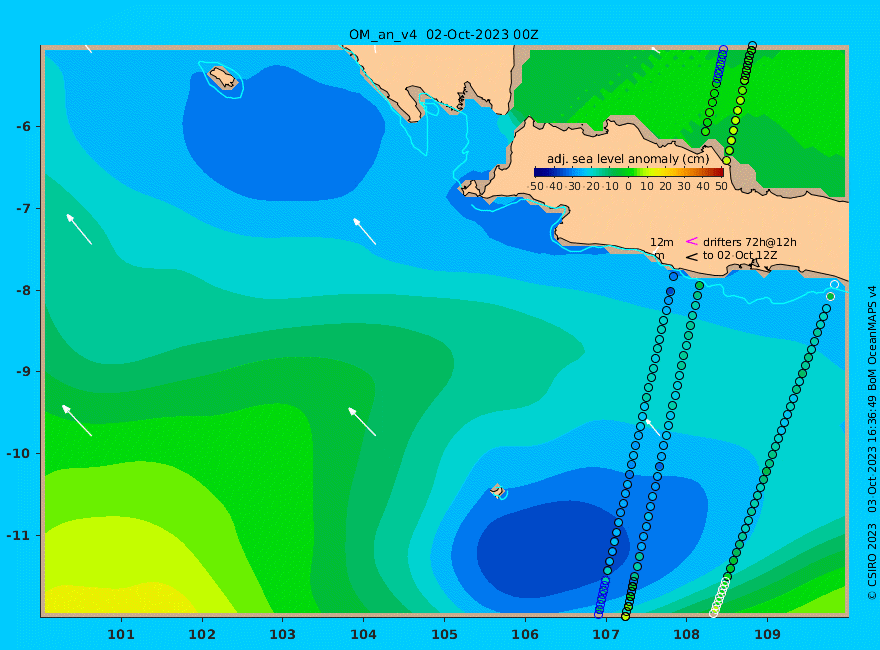Click the longitude tick label 106
This screenshot has height=650, width=880.
525,635
